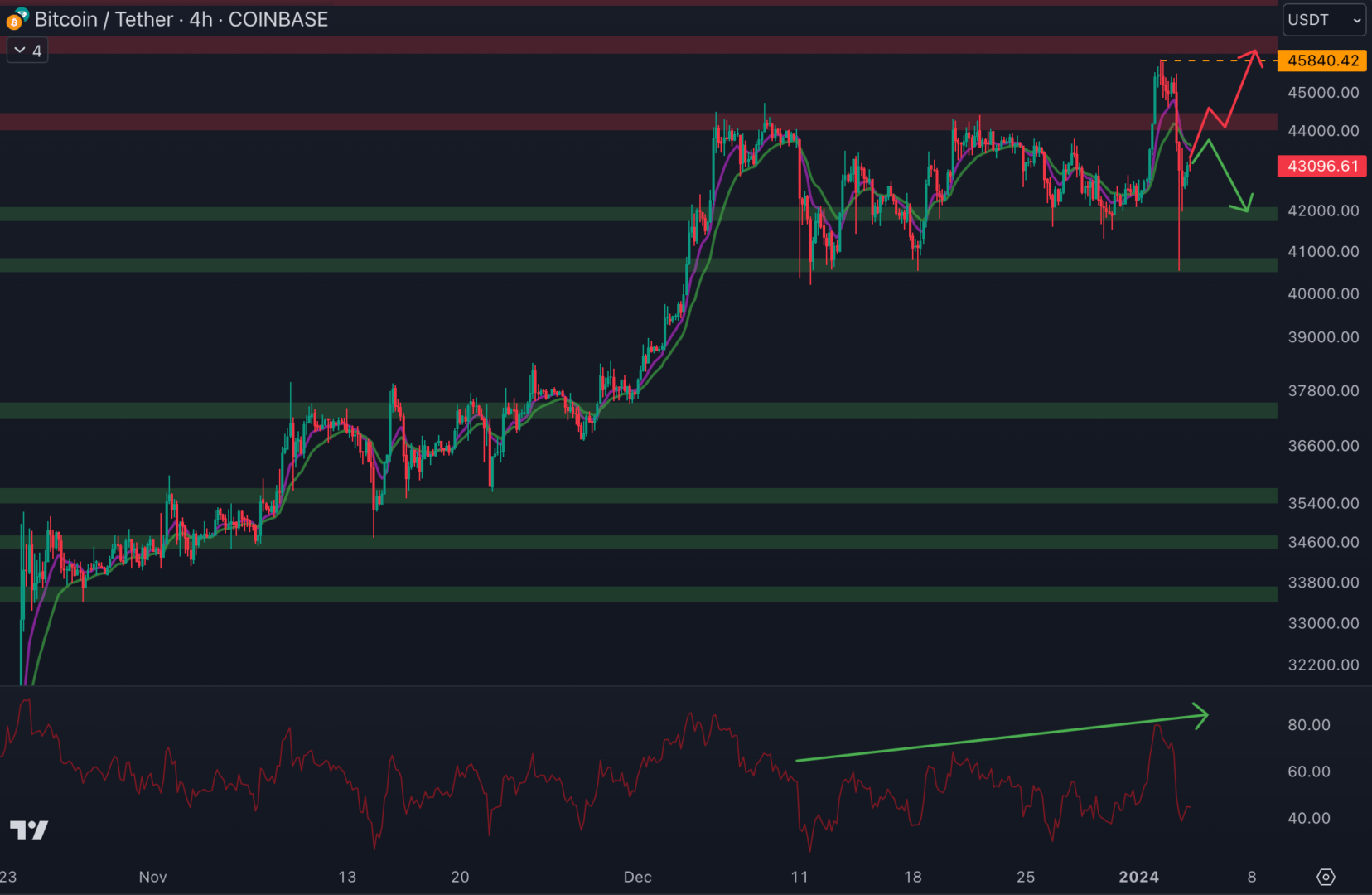This screenshot has width=1372, height=895.
Task: Click the 20 date label on time axis
Action: tap(460, 877)
